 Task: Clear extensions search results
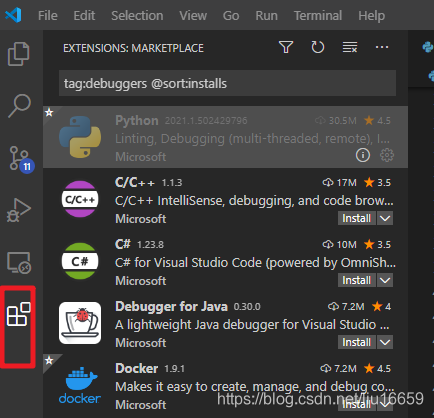pyautogui.click(x=350, y=47)
